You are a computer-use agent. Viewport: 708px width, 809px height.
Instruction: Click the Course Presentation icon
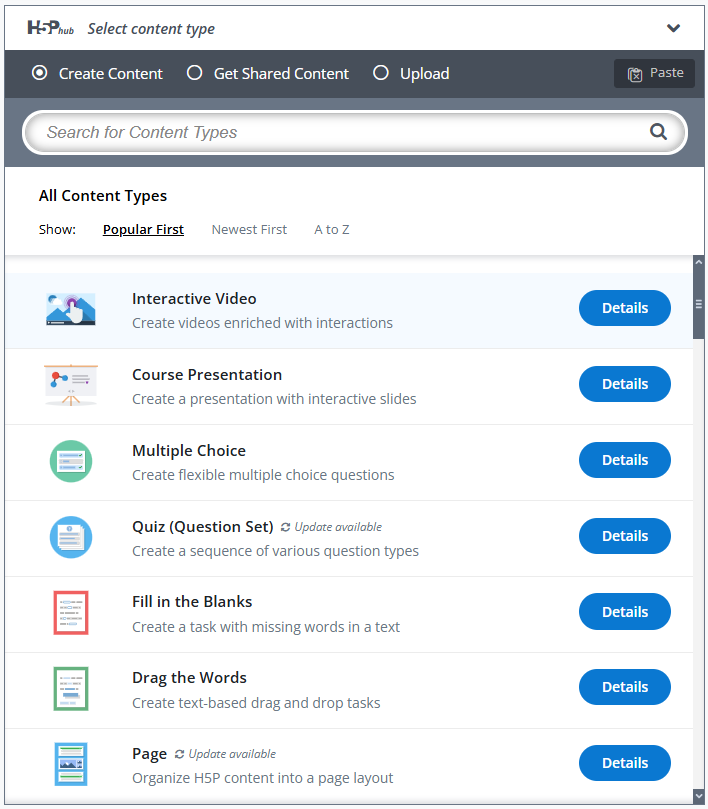[71, 385]
